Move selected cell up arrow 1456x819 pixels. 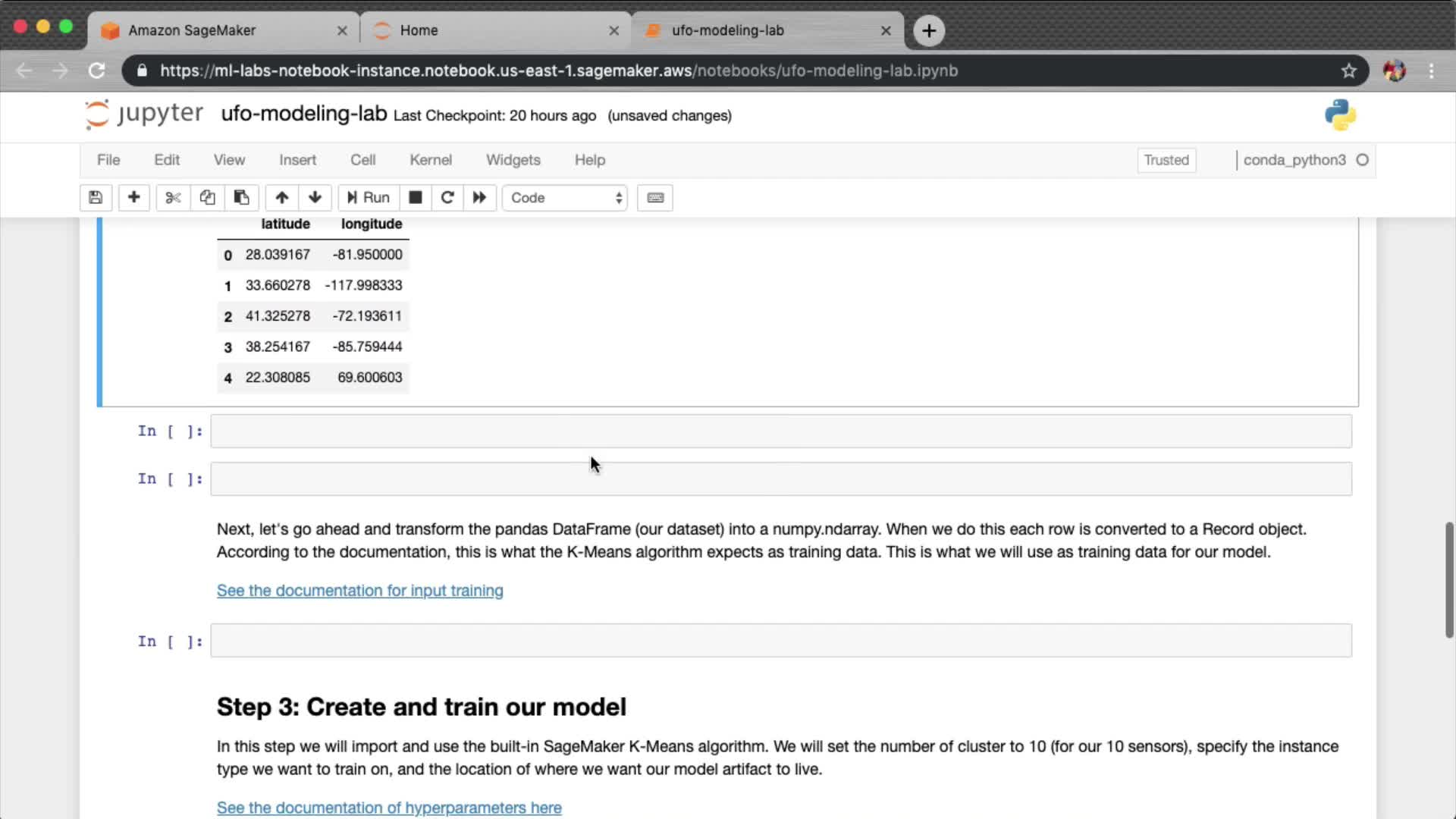point(281,198)
